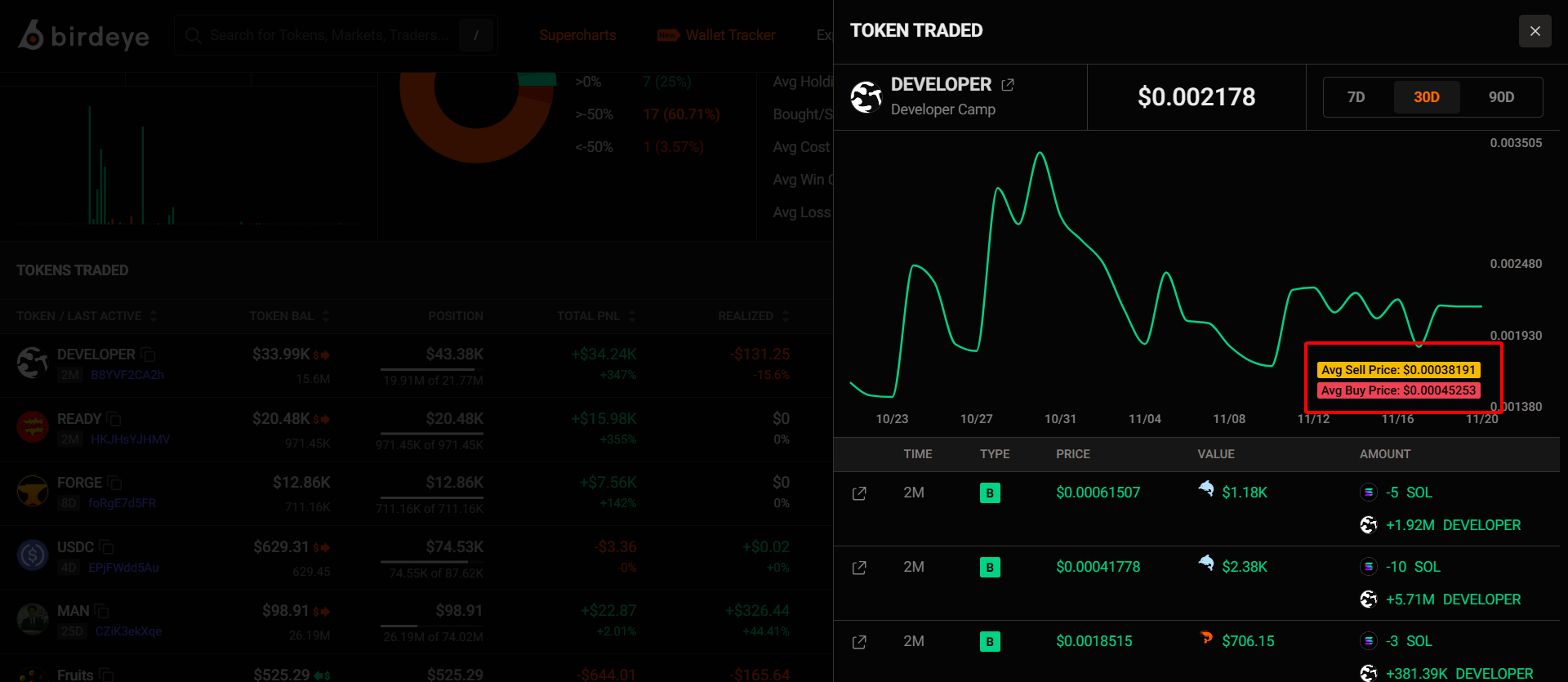
Task: Open transaction link for $0.00061507 trade
Action: 859,493
